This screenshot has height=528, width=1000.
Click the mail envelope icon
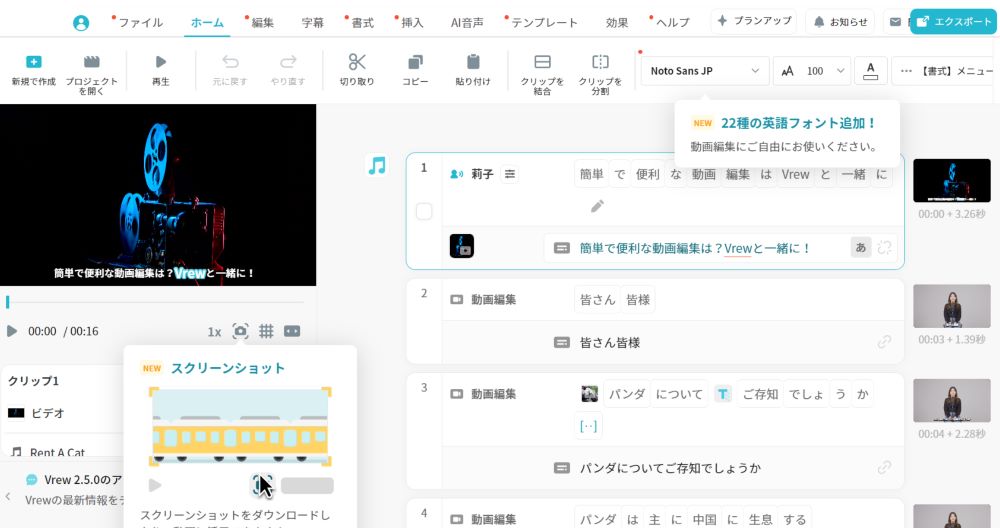pyautogui.click(x=895, y=22)
